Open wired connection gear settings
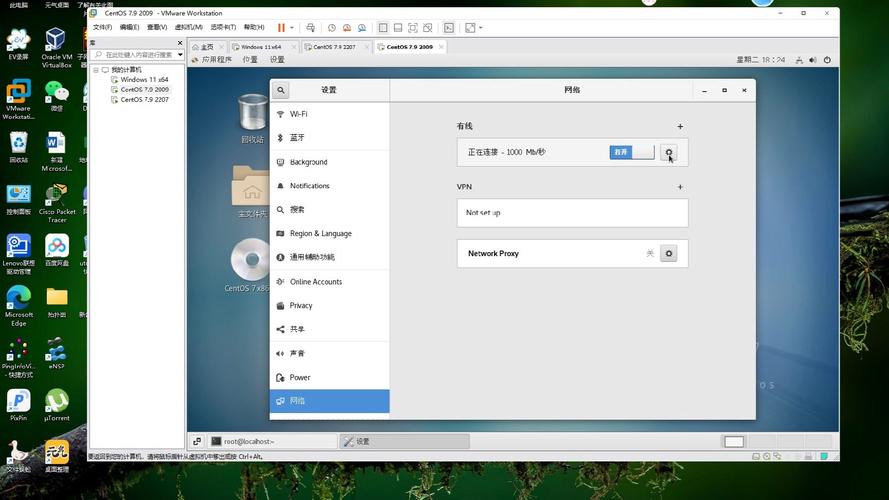889x500 pixels. [x=669, y=152]
